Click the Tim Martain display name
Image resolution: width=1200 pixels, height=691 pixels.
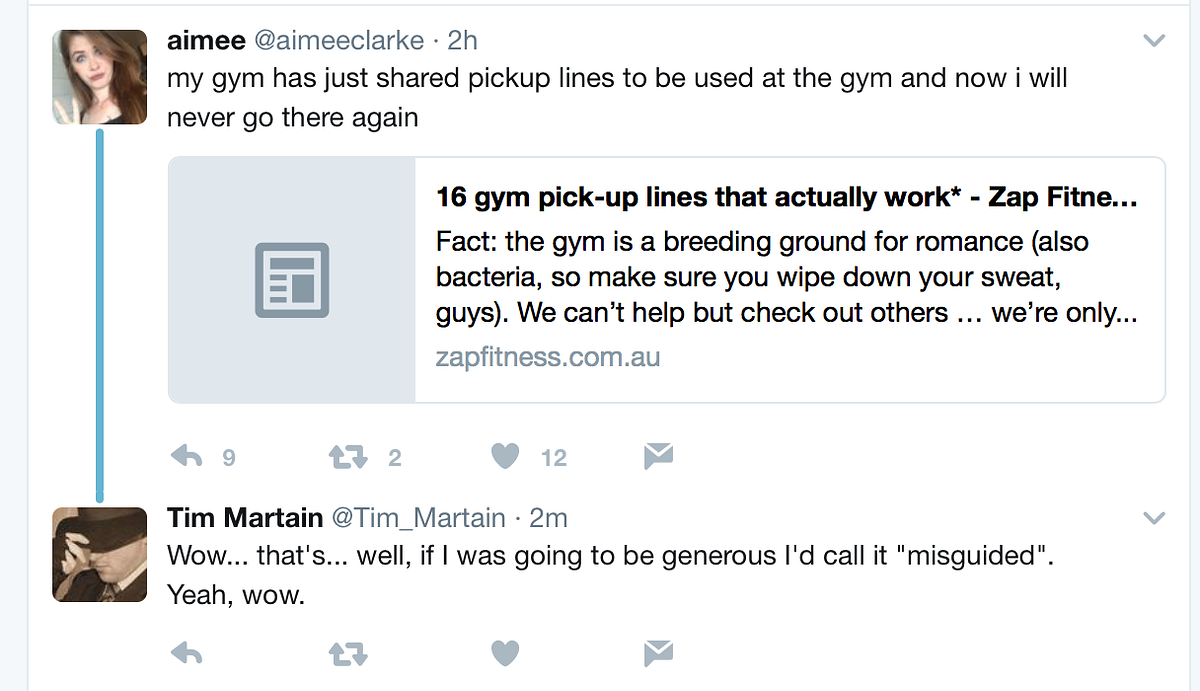245,518
